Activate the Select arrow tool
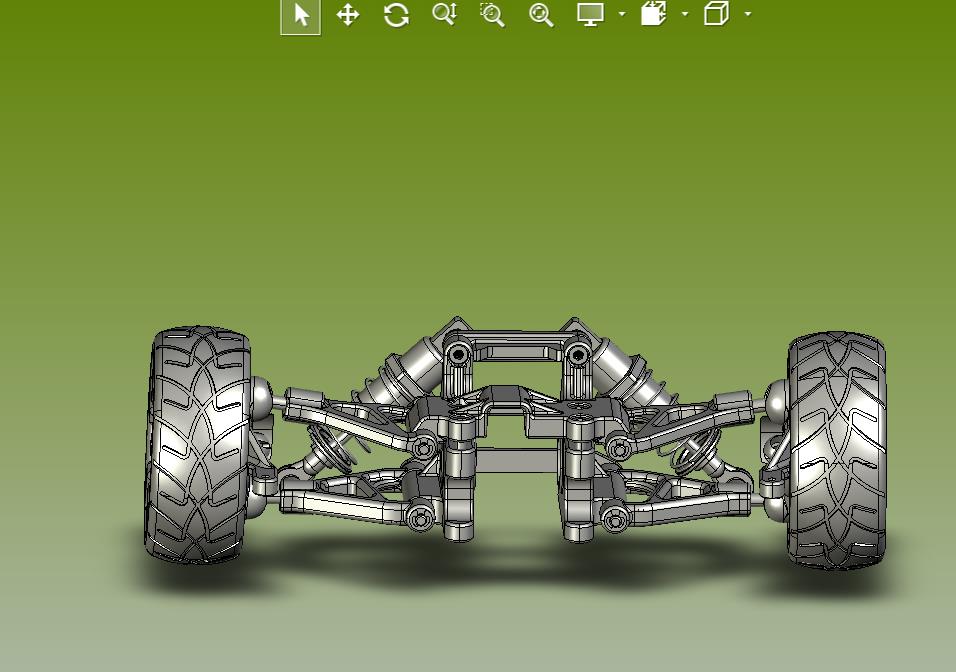Image resolution: width=956 pixels, height=672 pixels. click(301, 15)
